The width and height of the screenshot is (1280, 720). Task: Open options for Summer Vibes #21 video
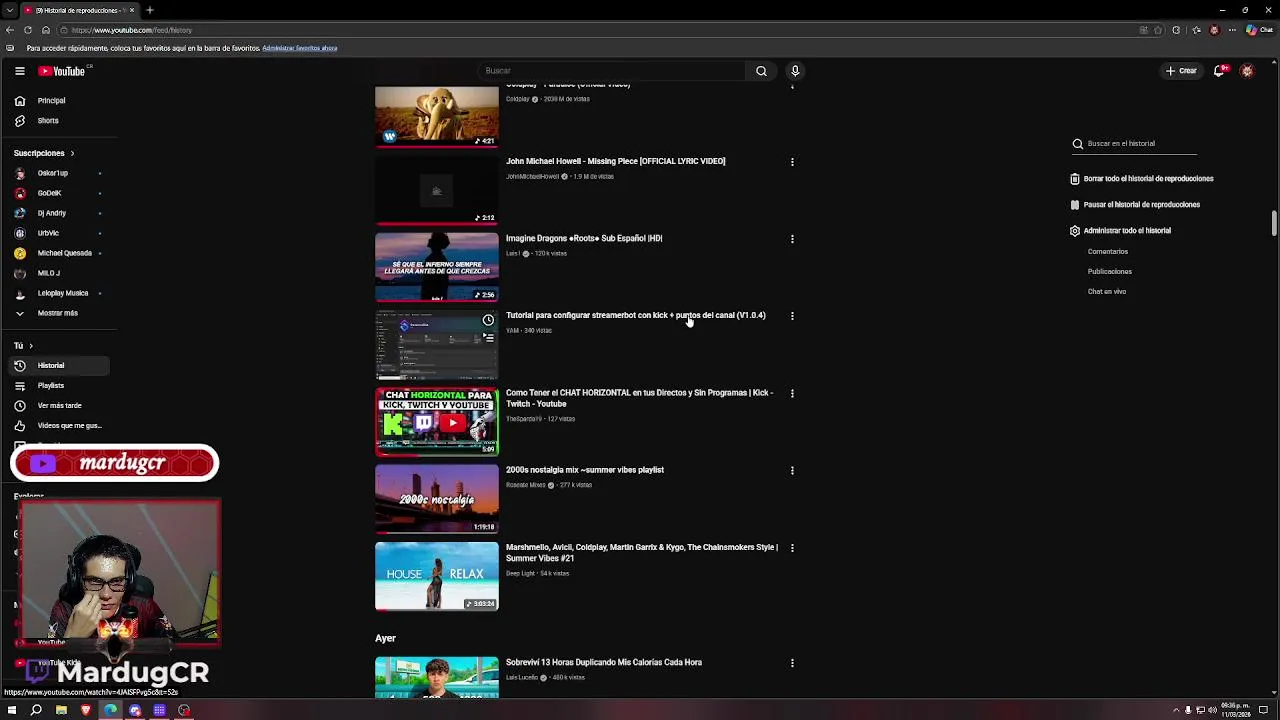coord(792,549)
